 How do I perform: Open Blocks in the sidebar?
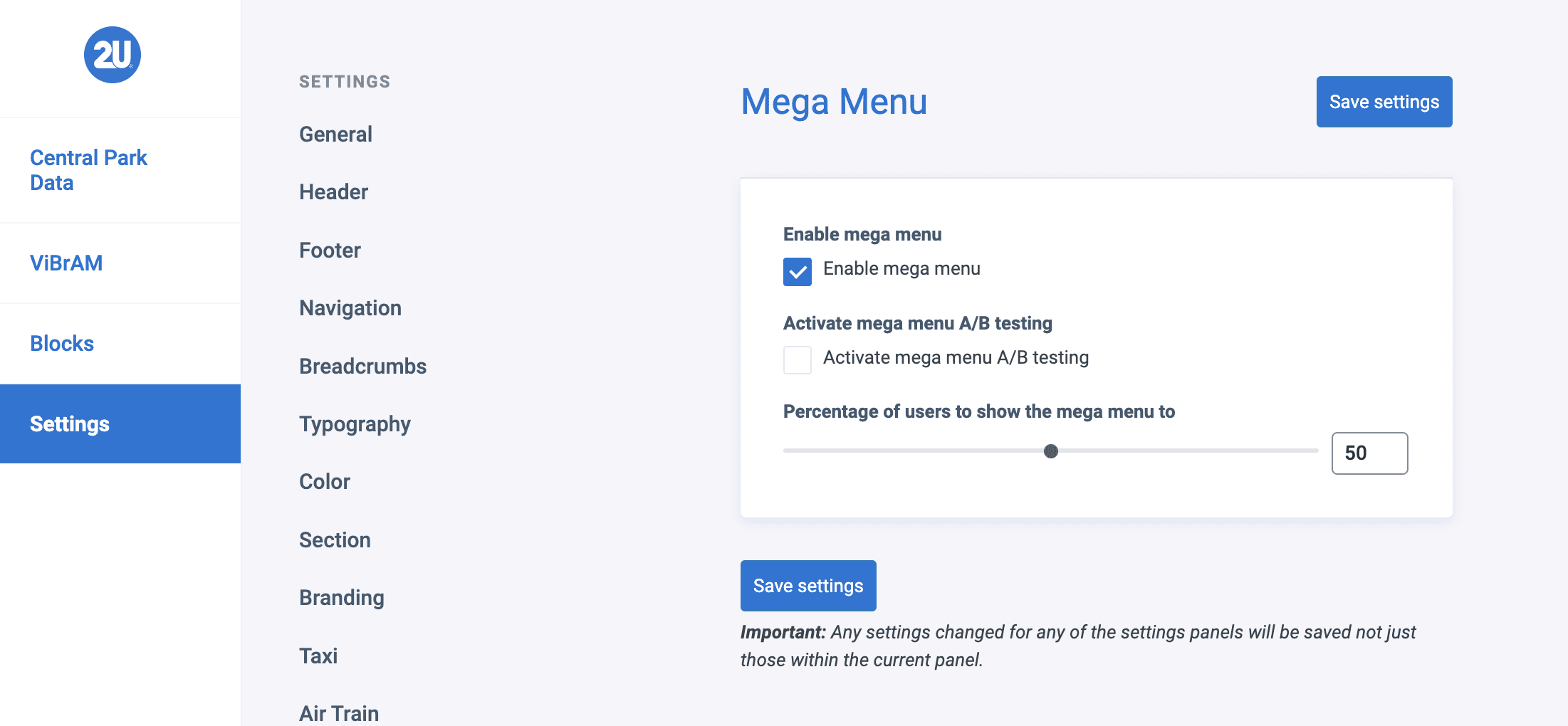coord(62,344)
